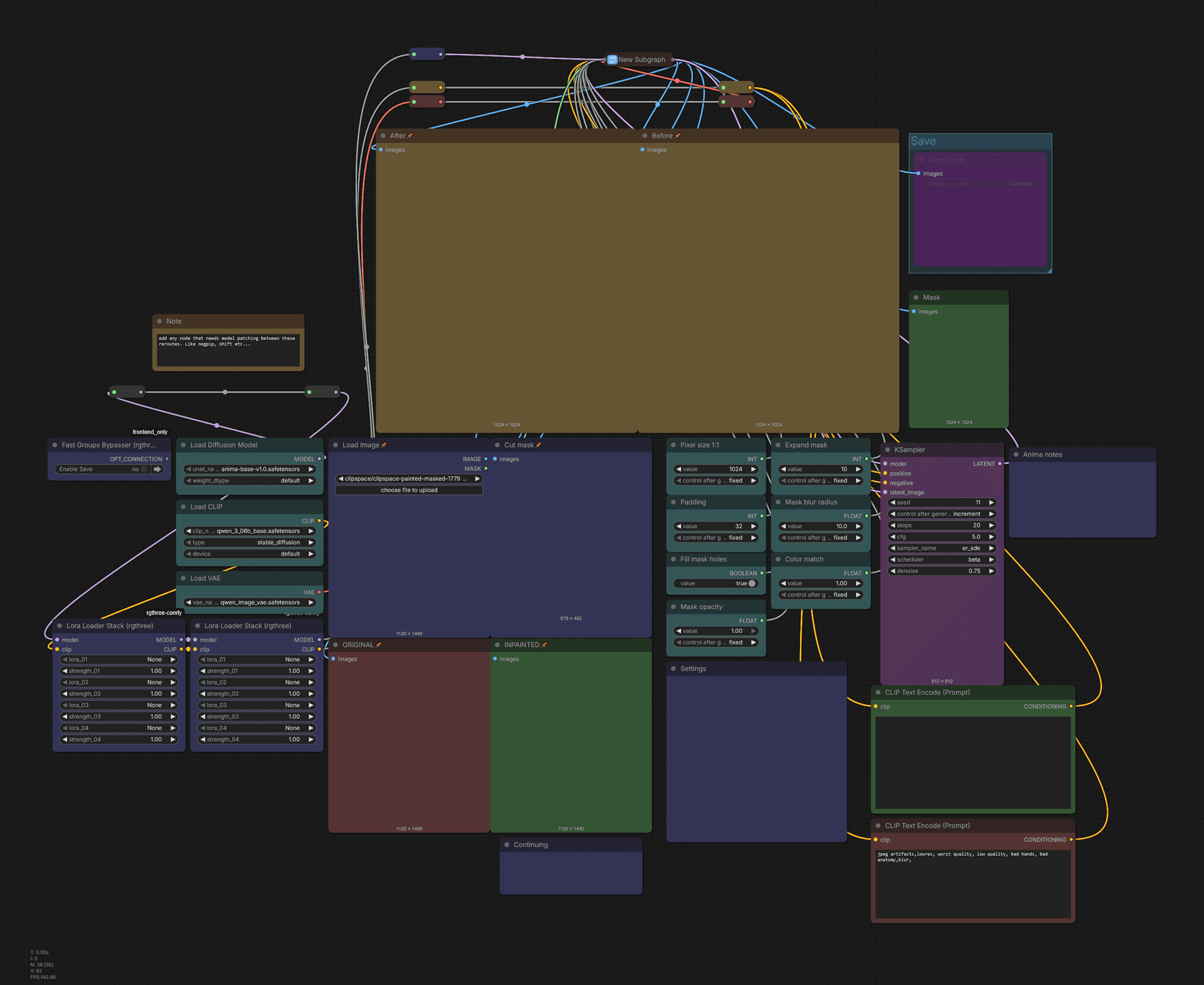Viewport: 1204px width, 985px height.
Task: Collapse Load CLIP node via its title dot
Action: [183, 507]
